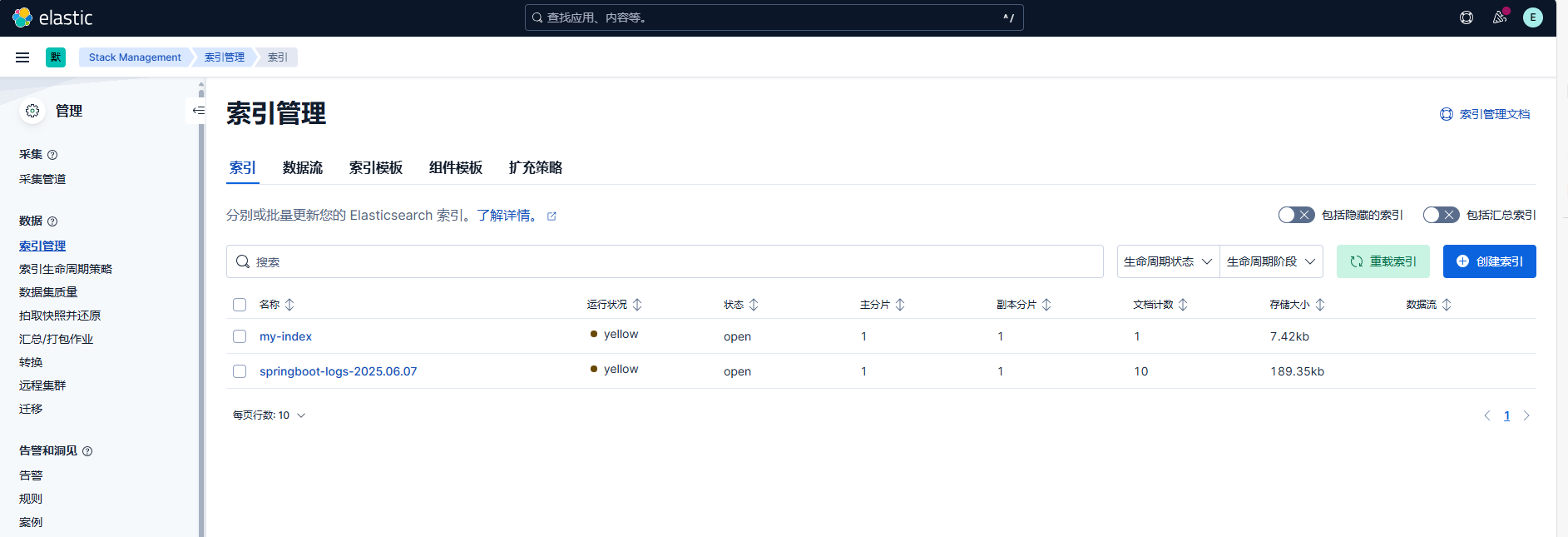Switch to the 索引模板 tab
1568x537 pixels.
(x=376, y=167)
